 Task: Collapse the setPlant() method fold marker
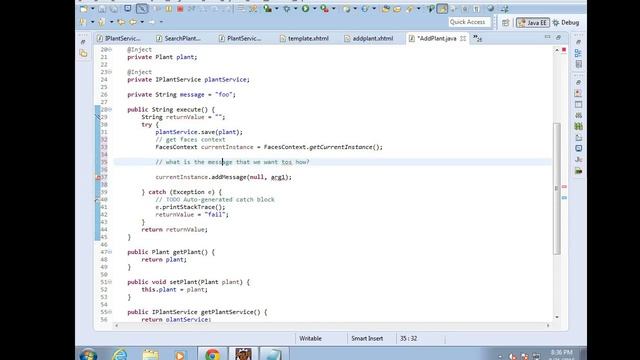coord(110,282)
